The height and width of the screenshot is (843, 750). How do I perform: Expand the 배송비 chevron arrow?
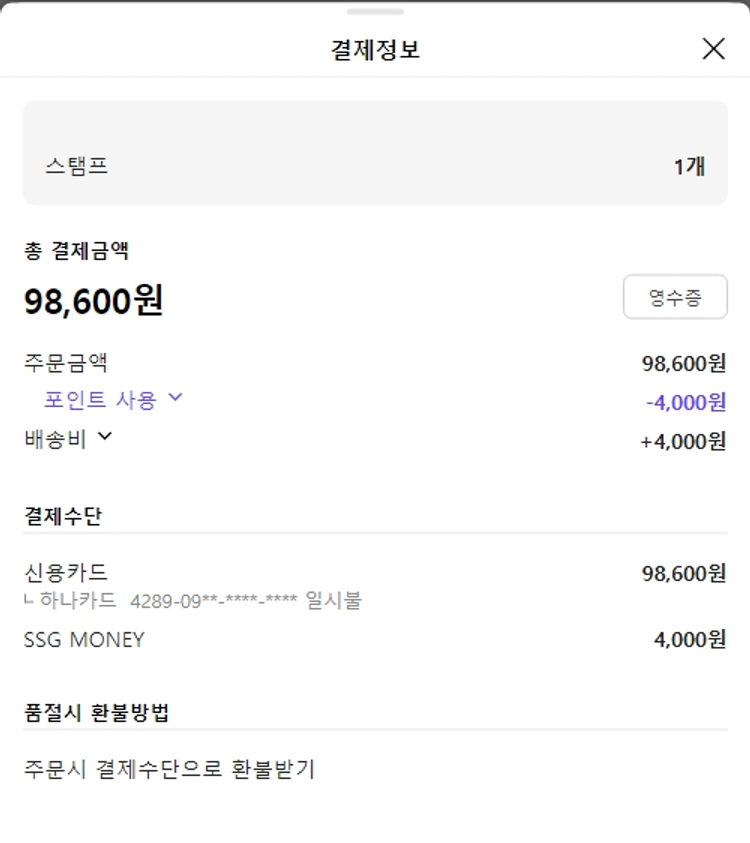104,436
